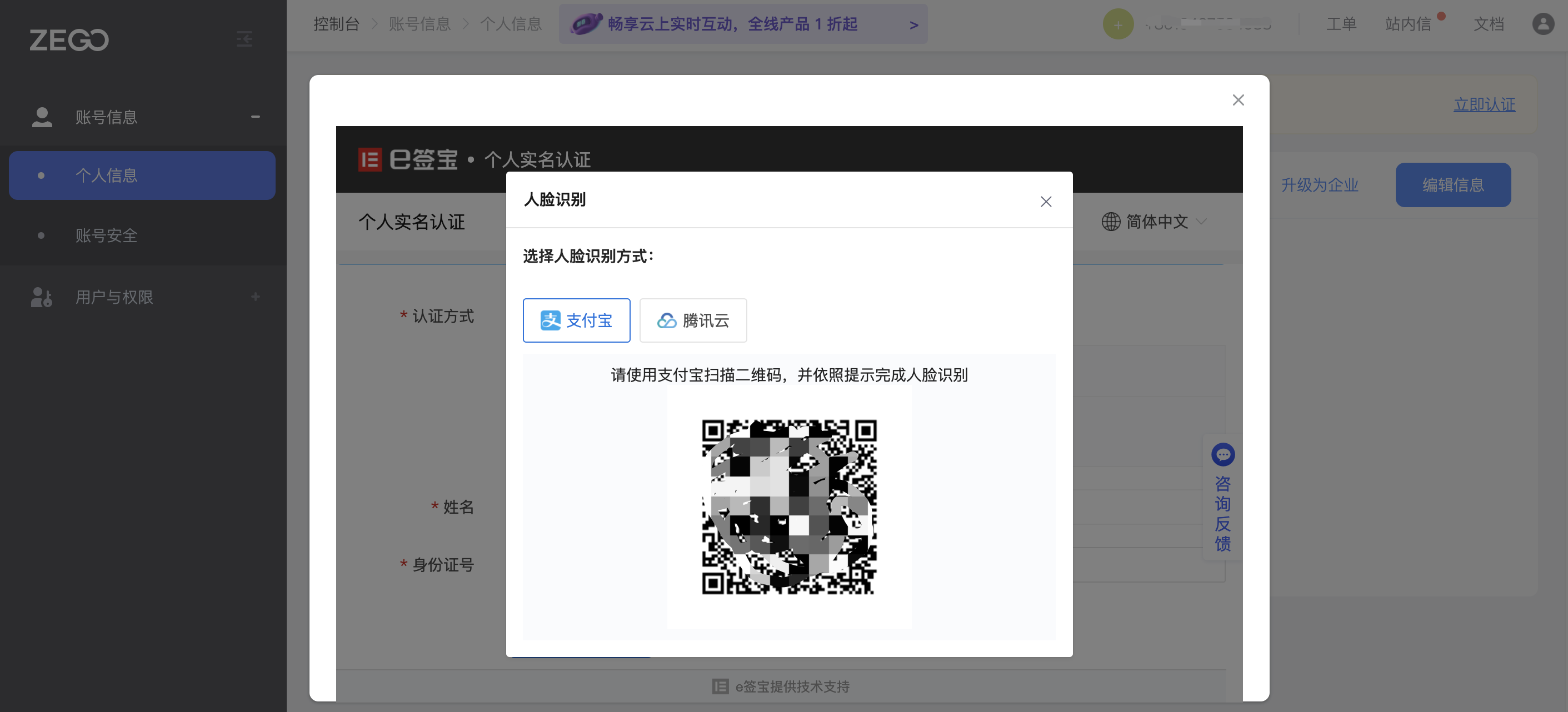Close the 人脸识别 popup

1046,202
